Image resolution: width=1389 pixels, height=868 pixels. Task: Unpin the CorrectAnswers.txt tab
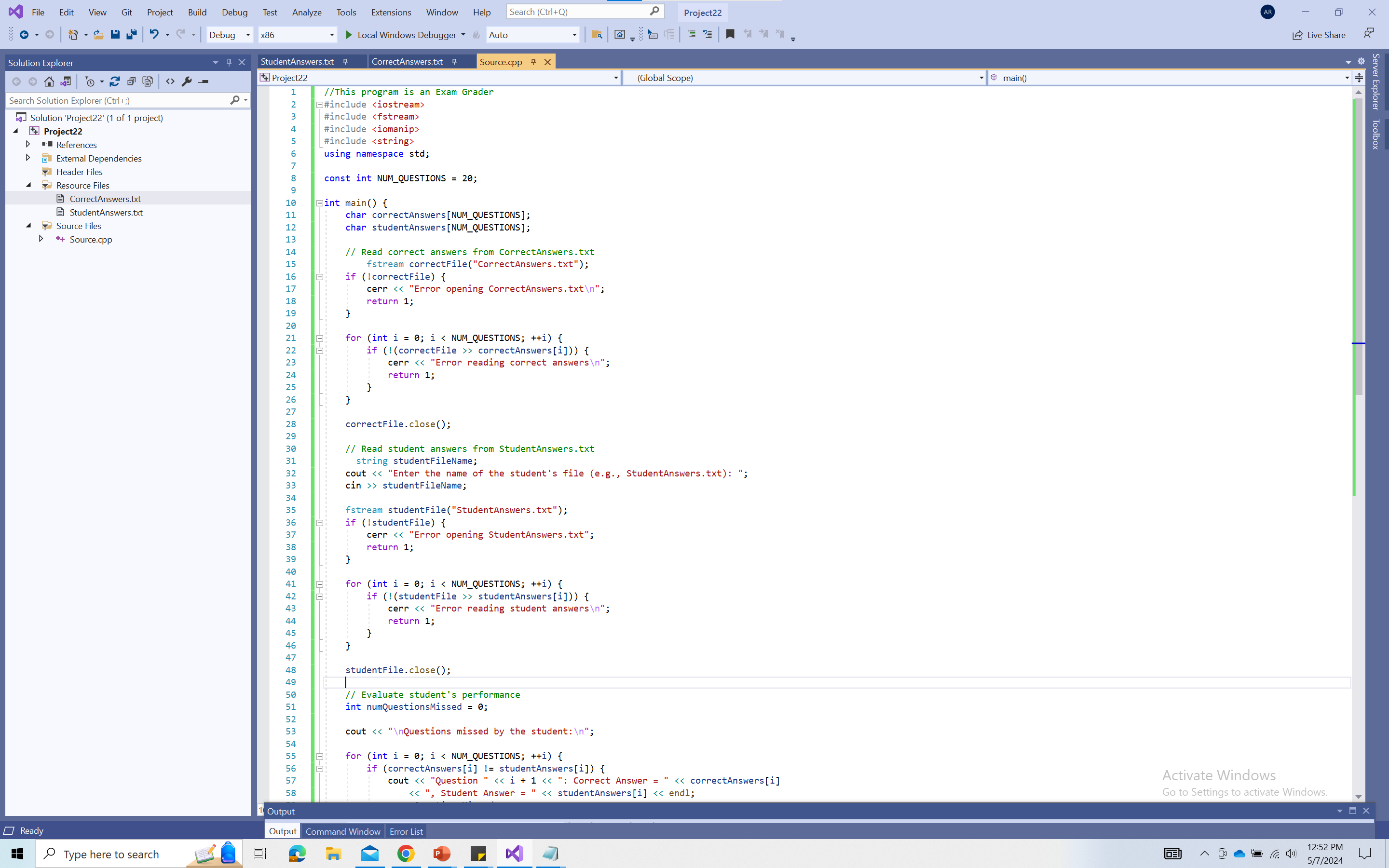453,61
